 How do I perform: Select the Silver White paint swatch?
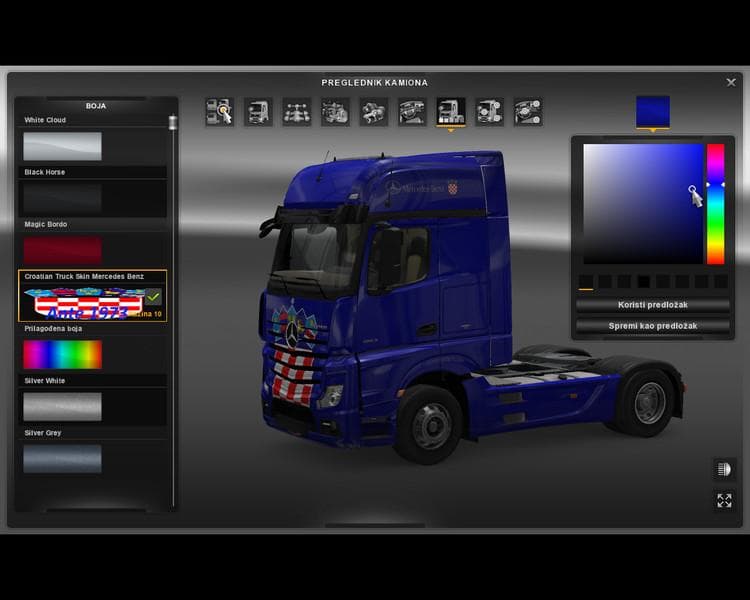point(63,407)
